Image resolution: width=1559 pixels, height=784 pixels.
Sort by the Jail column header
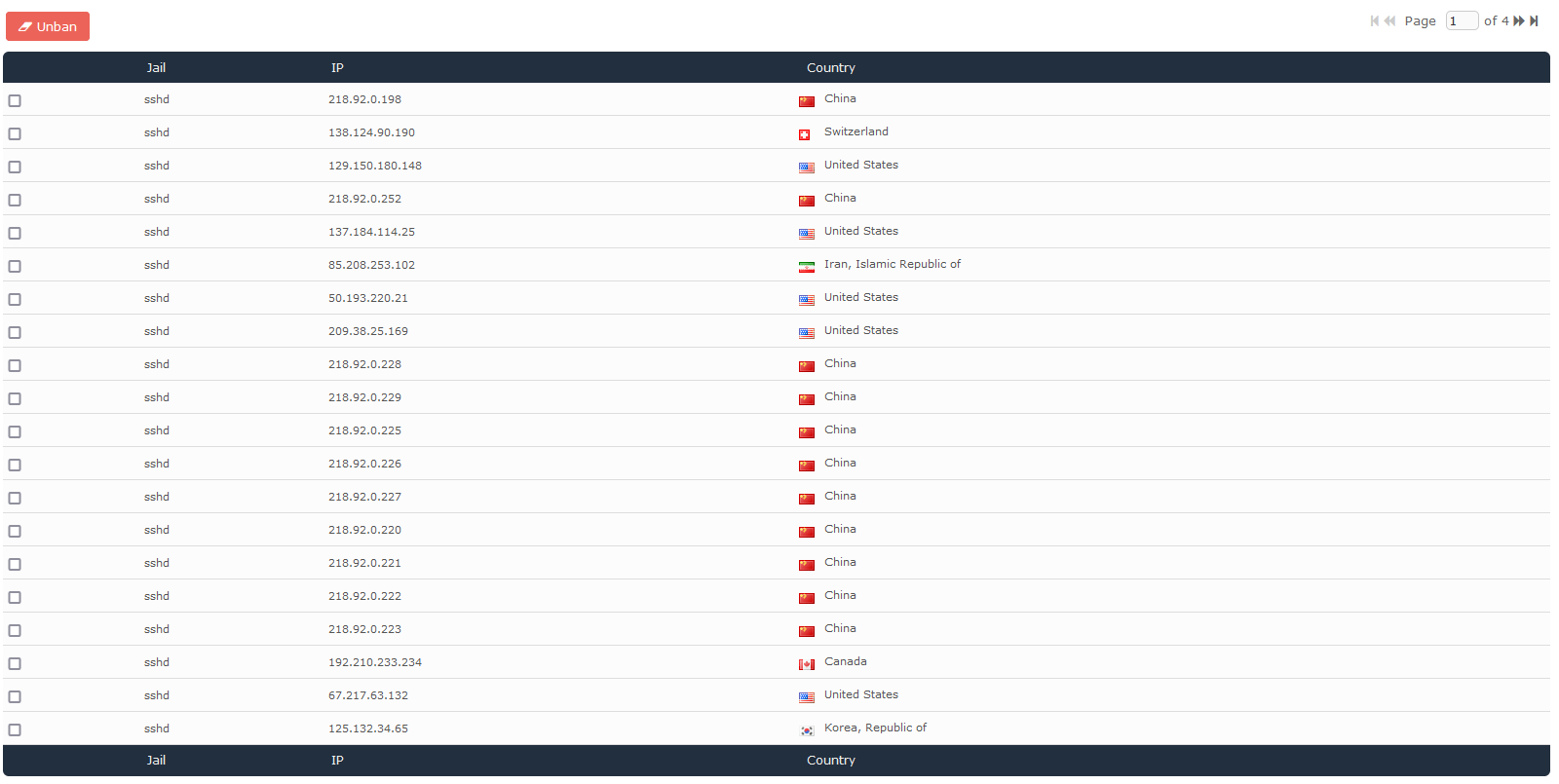pyautogui.click(x=156, y=68)
